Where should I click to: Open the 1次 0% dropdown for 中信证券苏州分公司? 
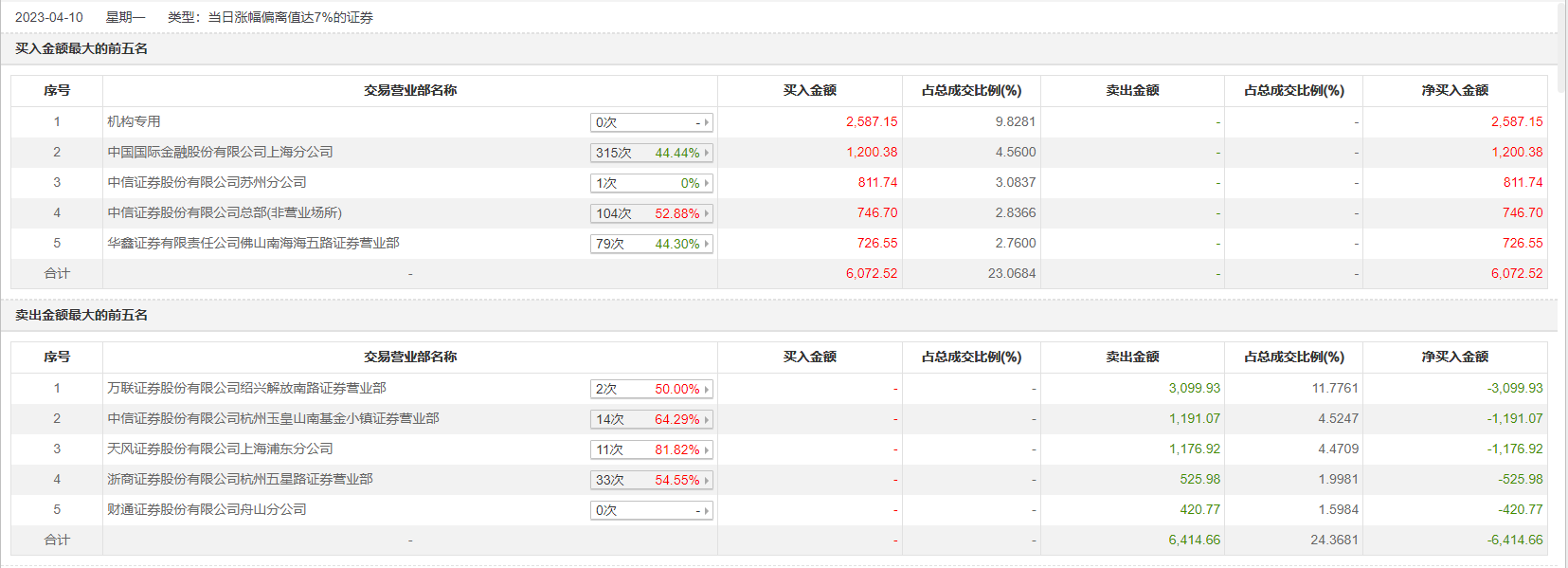(706, 183)
